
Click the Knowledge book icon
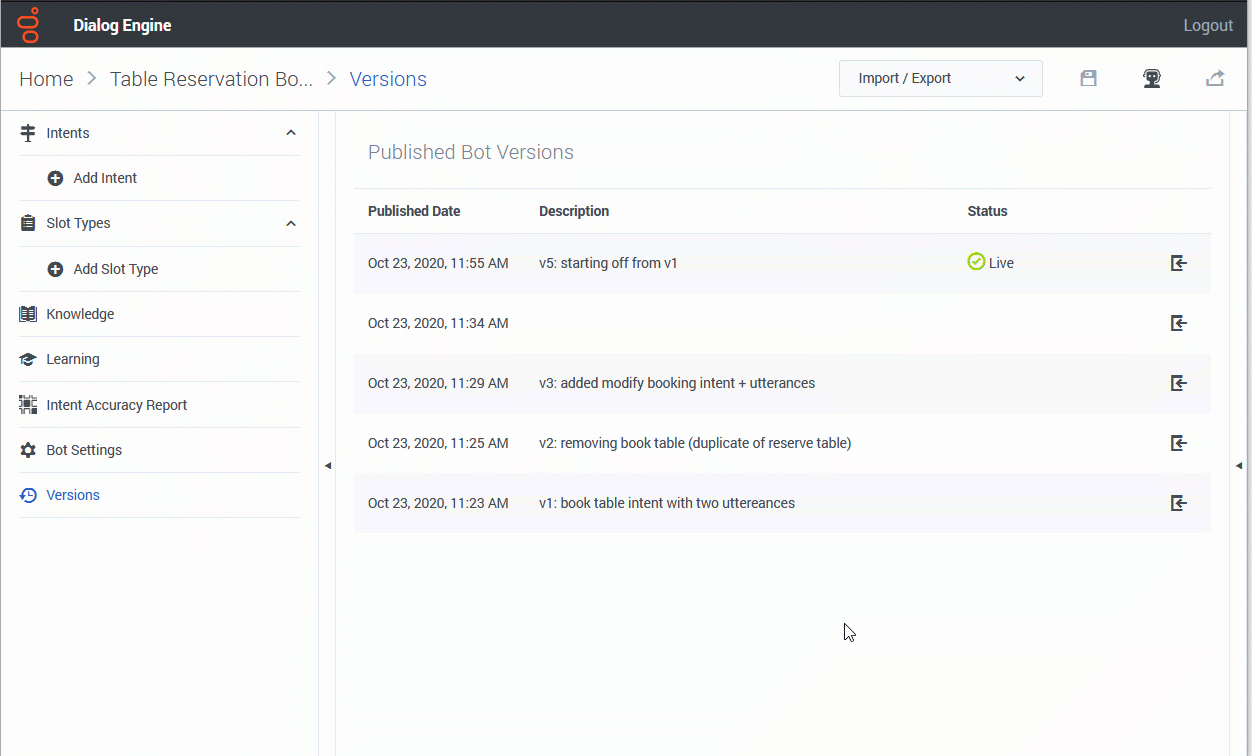(x=28, y=314)
